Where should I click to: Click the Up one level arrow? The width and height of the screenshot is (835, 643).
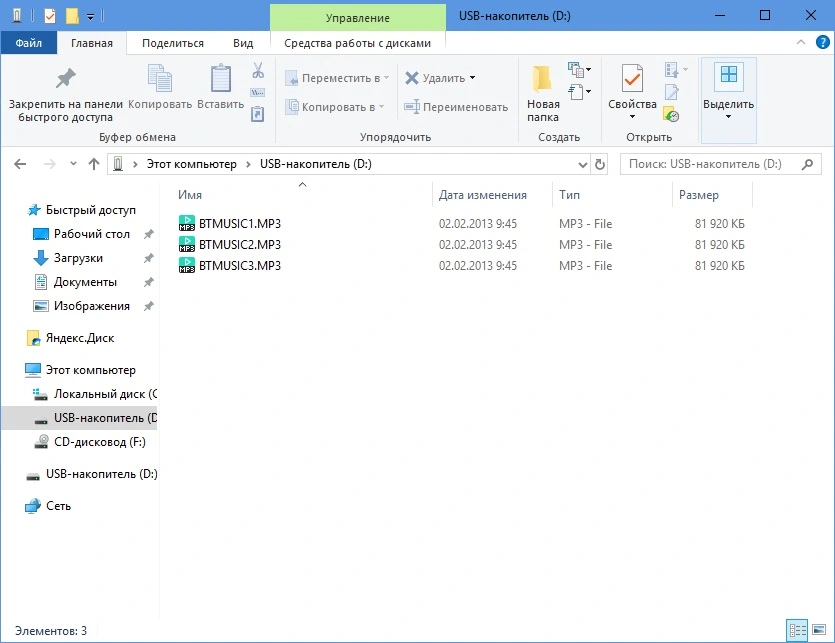pos(94,164)
